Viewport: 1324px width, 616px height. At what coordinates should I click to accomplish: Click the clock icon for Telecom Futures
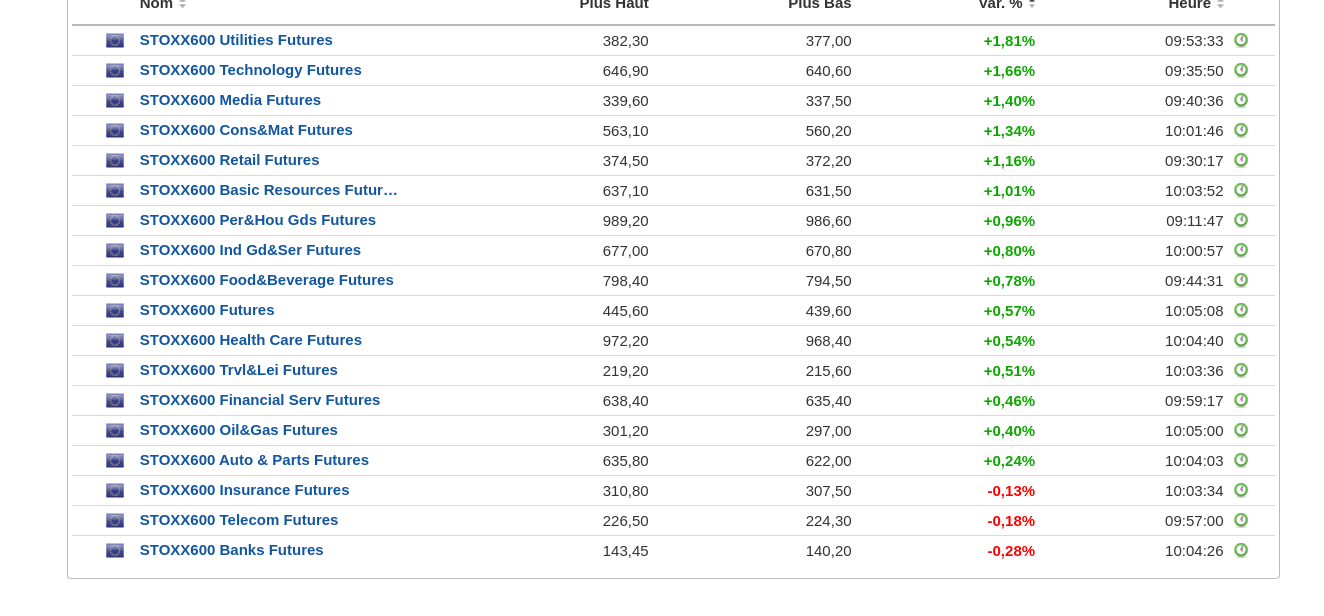tap(1240, 520)
